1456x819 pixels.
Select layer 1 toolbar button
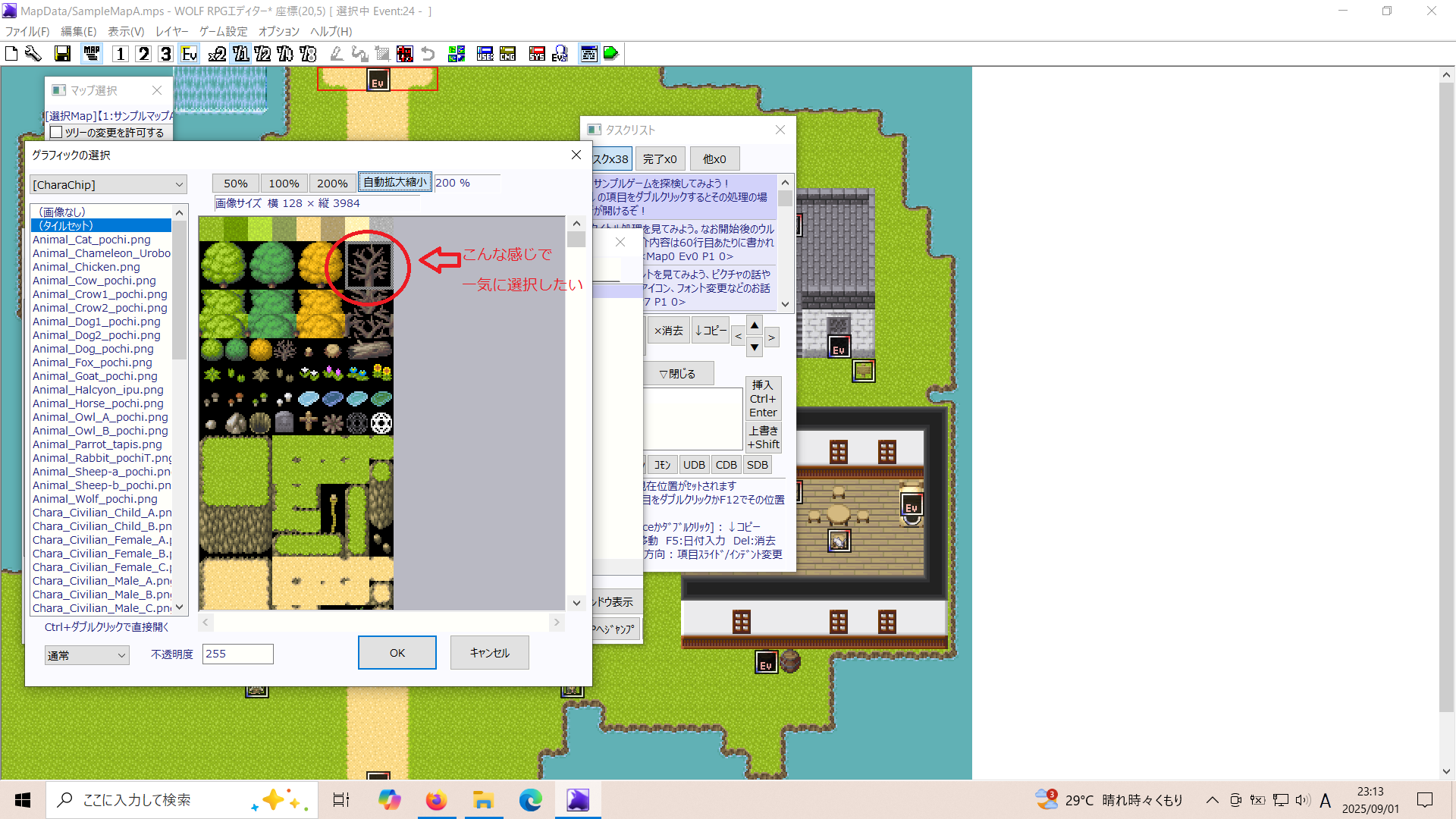[x=120, y=54]
